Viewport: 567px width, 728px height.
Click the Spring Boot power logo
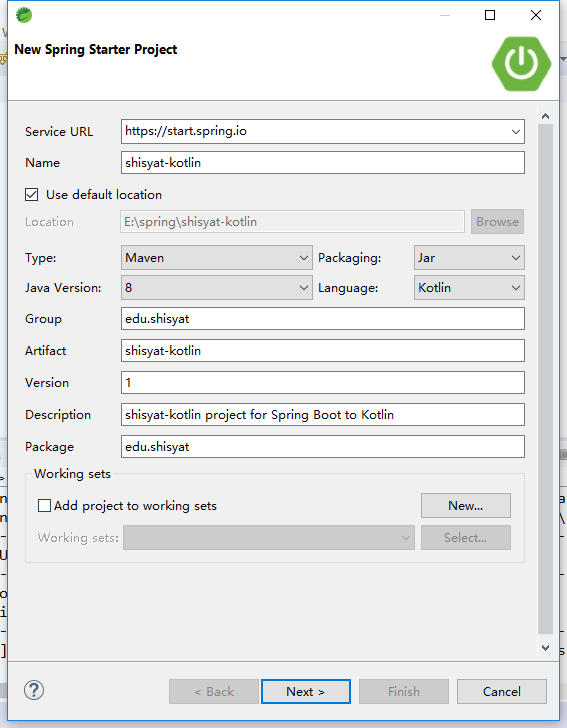521,64
